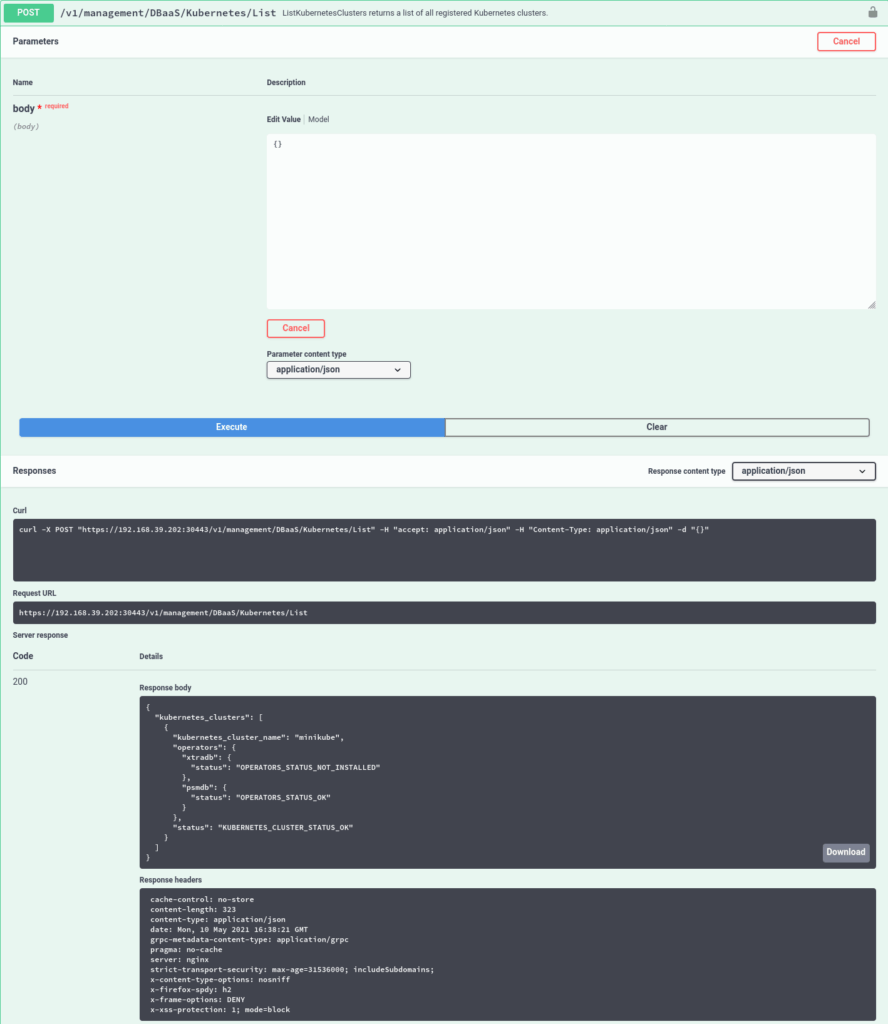Click the green POST method badge

click(29, 12)
